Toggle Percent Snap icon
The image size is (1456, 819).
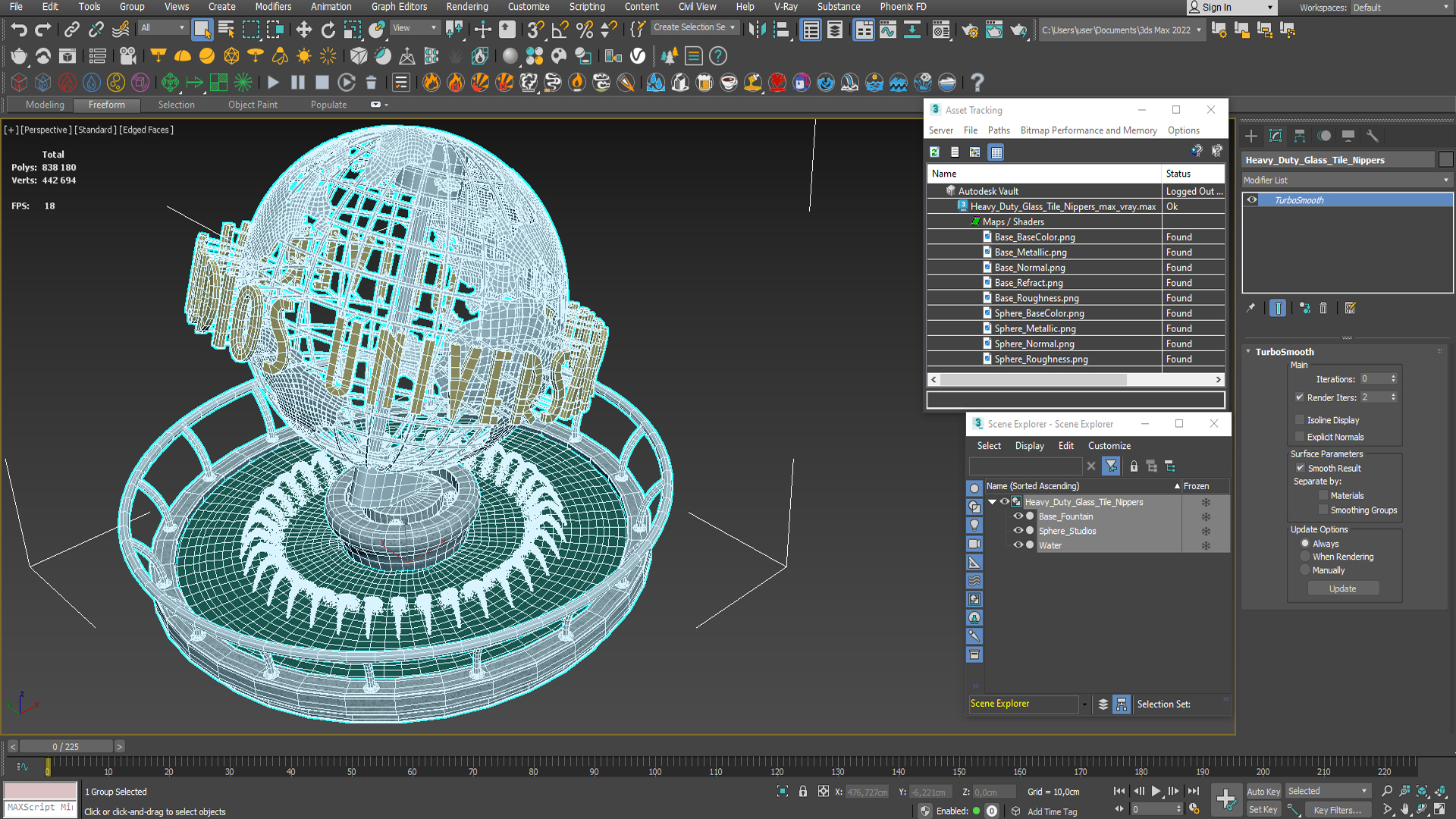585,30
